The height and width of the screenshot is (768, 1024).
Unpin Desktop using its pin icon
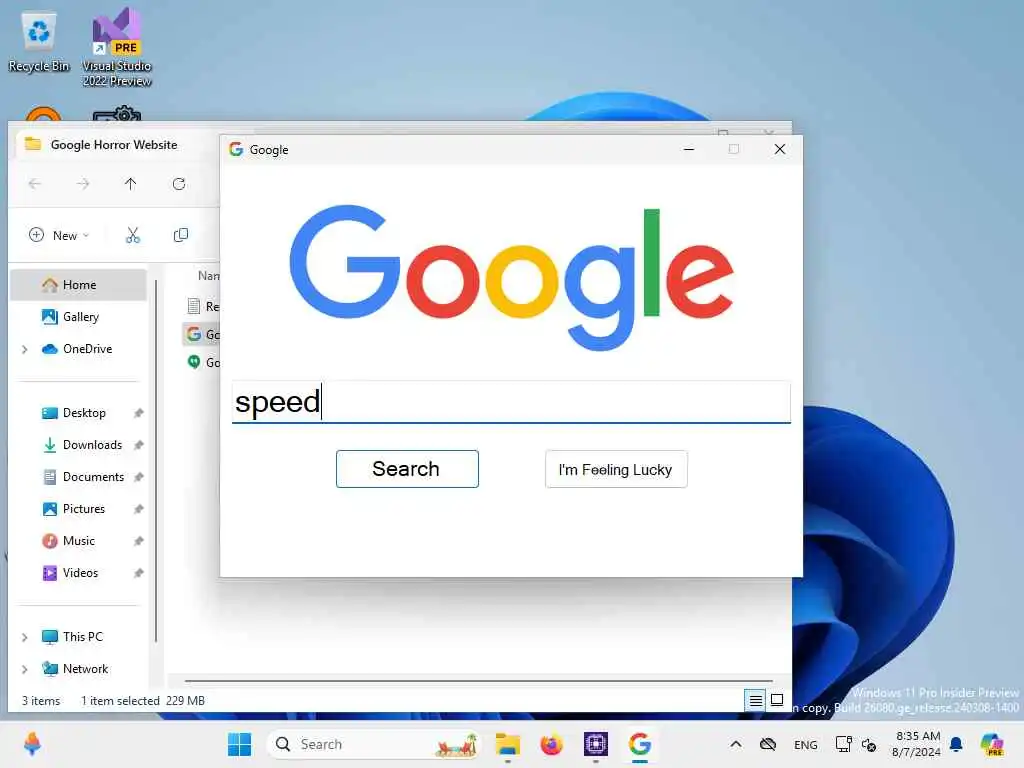point(138,413)
